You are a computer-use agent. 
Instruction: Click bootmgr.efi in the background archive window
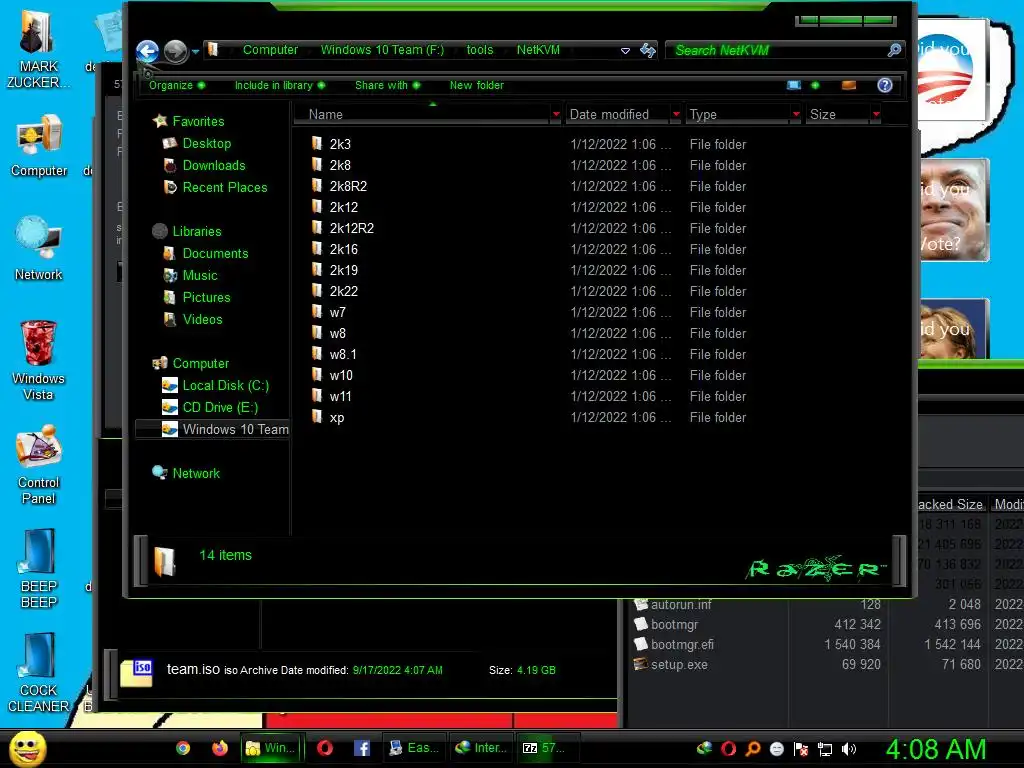tap(682, 645)
